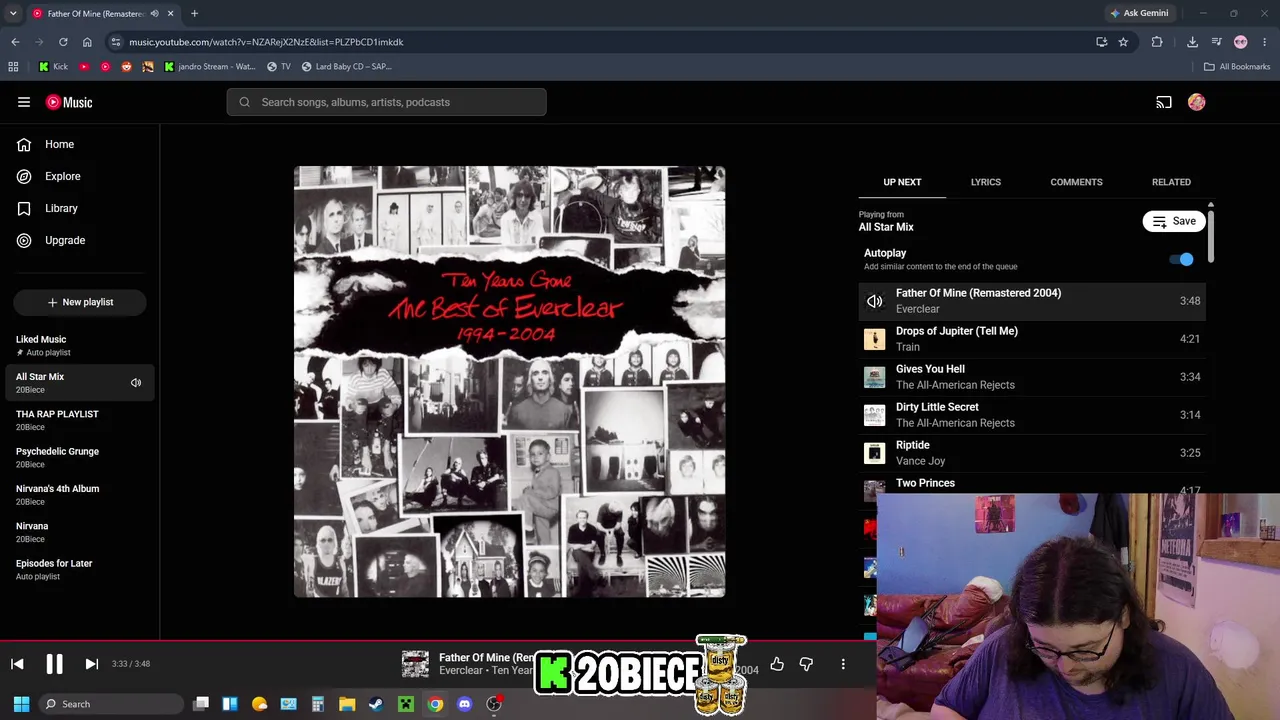The height and width of the screenshot is (720, 1280).
Task: Click the Everclear album cover art
Action: click(509, 382)
